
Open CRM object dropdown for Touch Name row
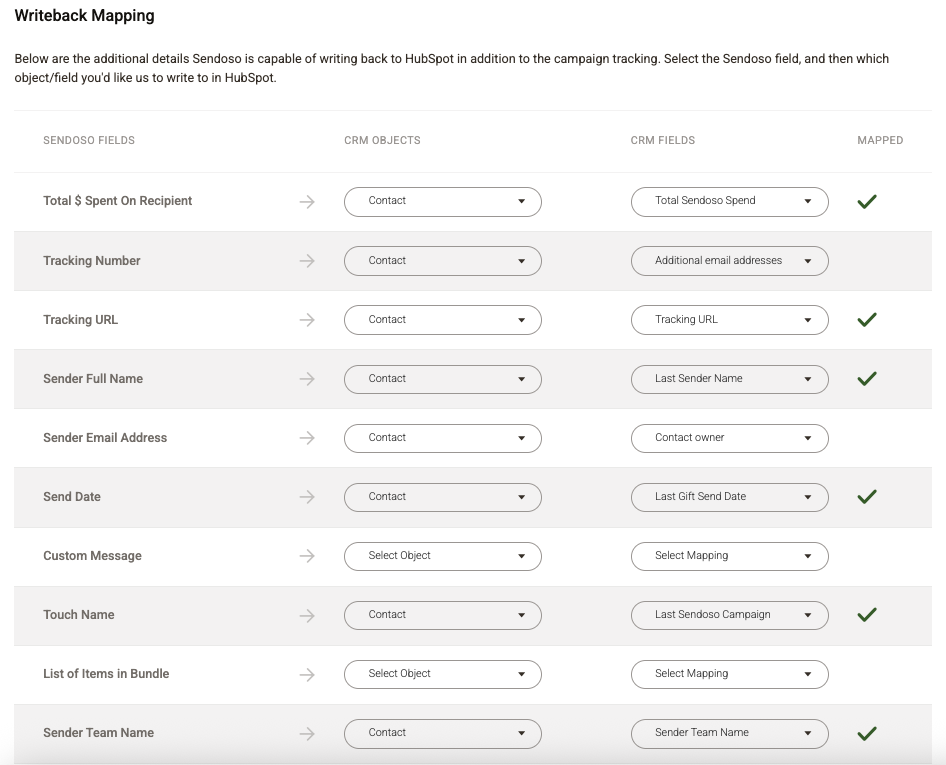point(443,615)
